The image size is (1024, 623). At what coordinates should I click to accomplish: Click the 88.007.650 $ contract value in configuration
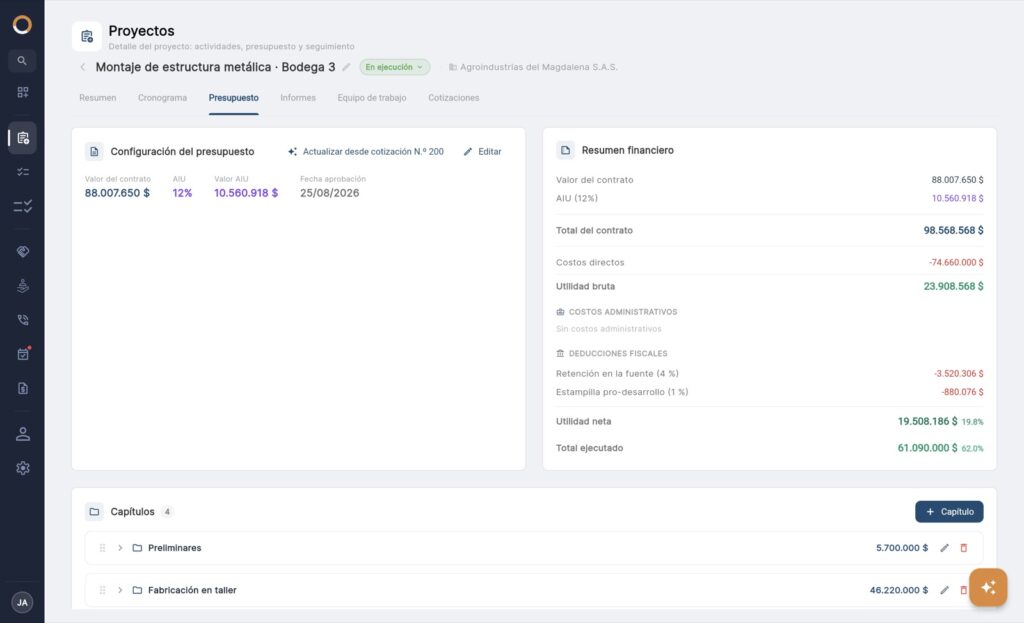click(x=117, y=193)
